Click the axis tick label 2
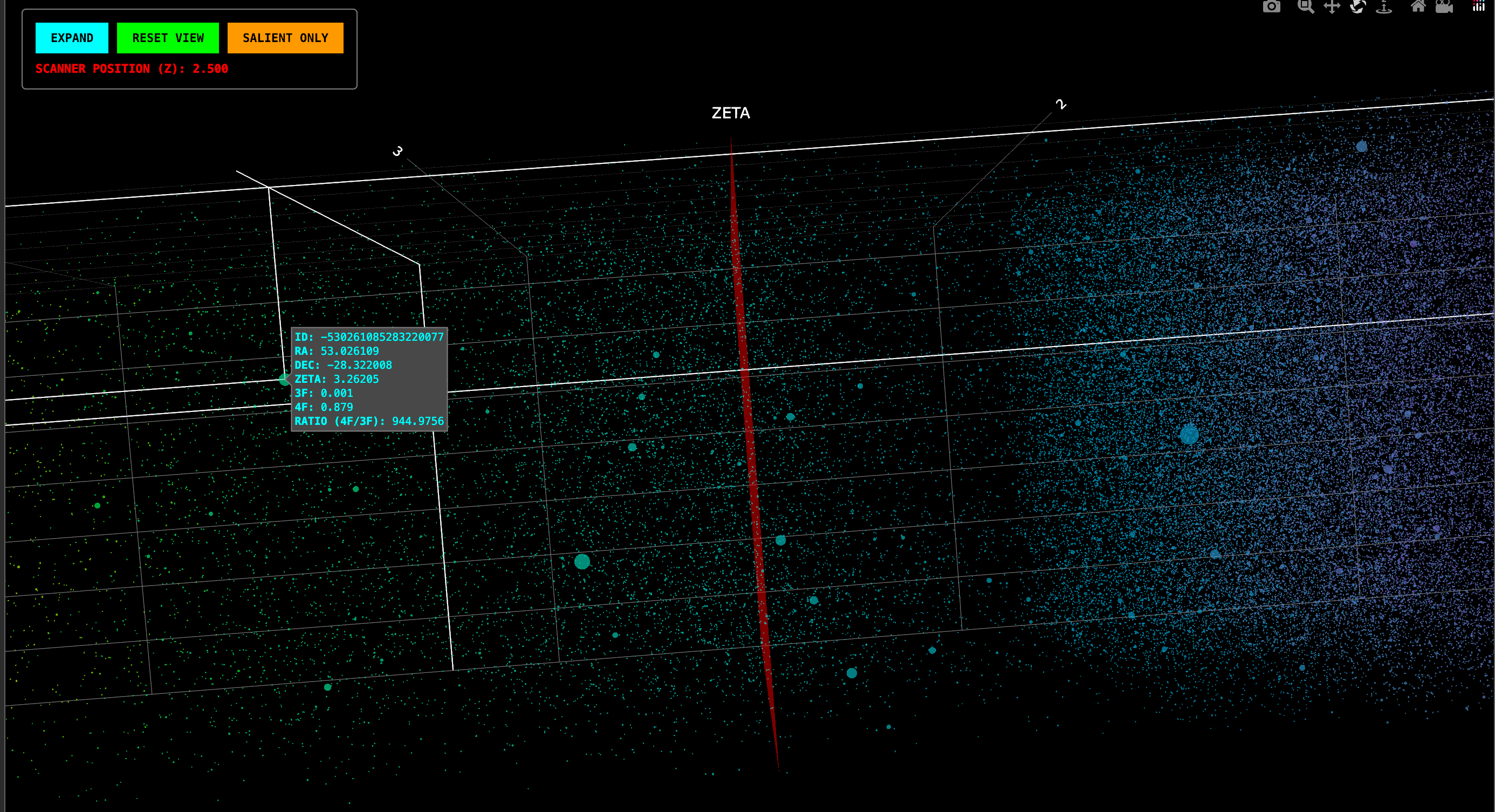This screenshot has height=812, width=1495. 1060,105
